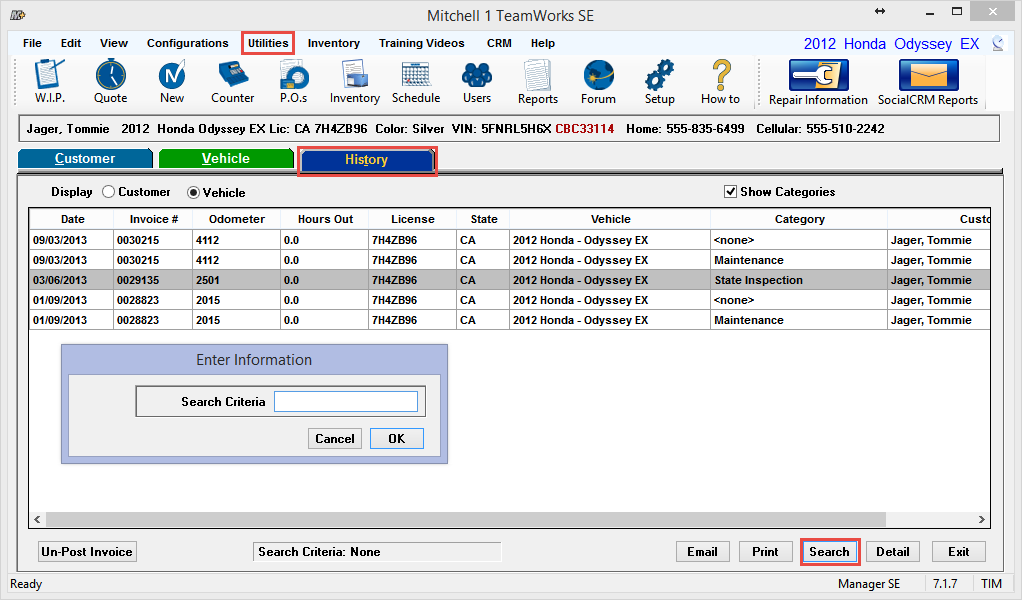Click the New toolbar icon
Viewport: 1022px width, 600px height.
point(172,81)
